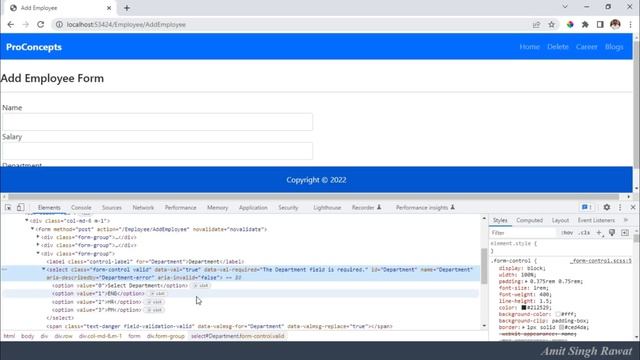Open the Chrome three-dot menu
Image resolution: width=640 pixels, height=360 pixels.
pos(630,24)
